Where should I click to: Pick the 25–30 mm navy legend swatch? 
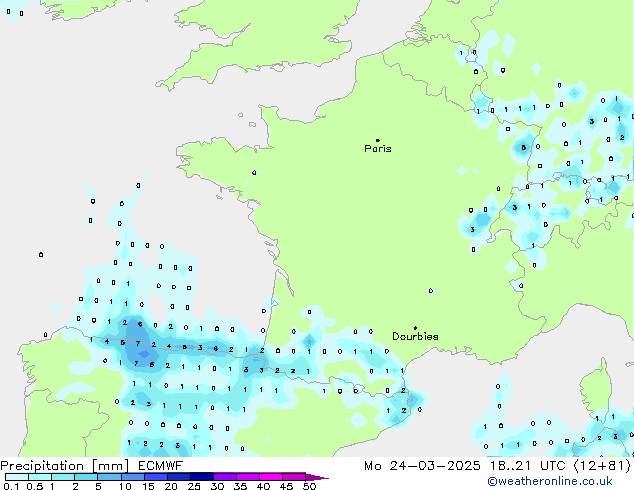point(202,477)
